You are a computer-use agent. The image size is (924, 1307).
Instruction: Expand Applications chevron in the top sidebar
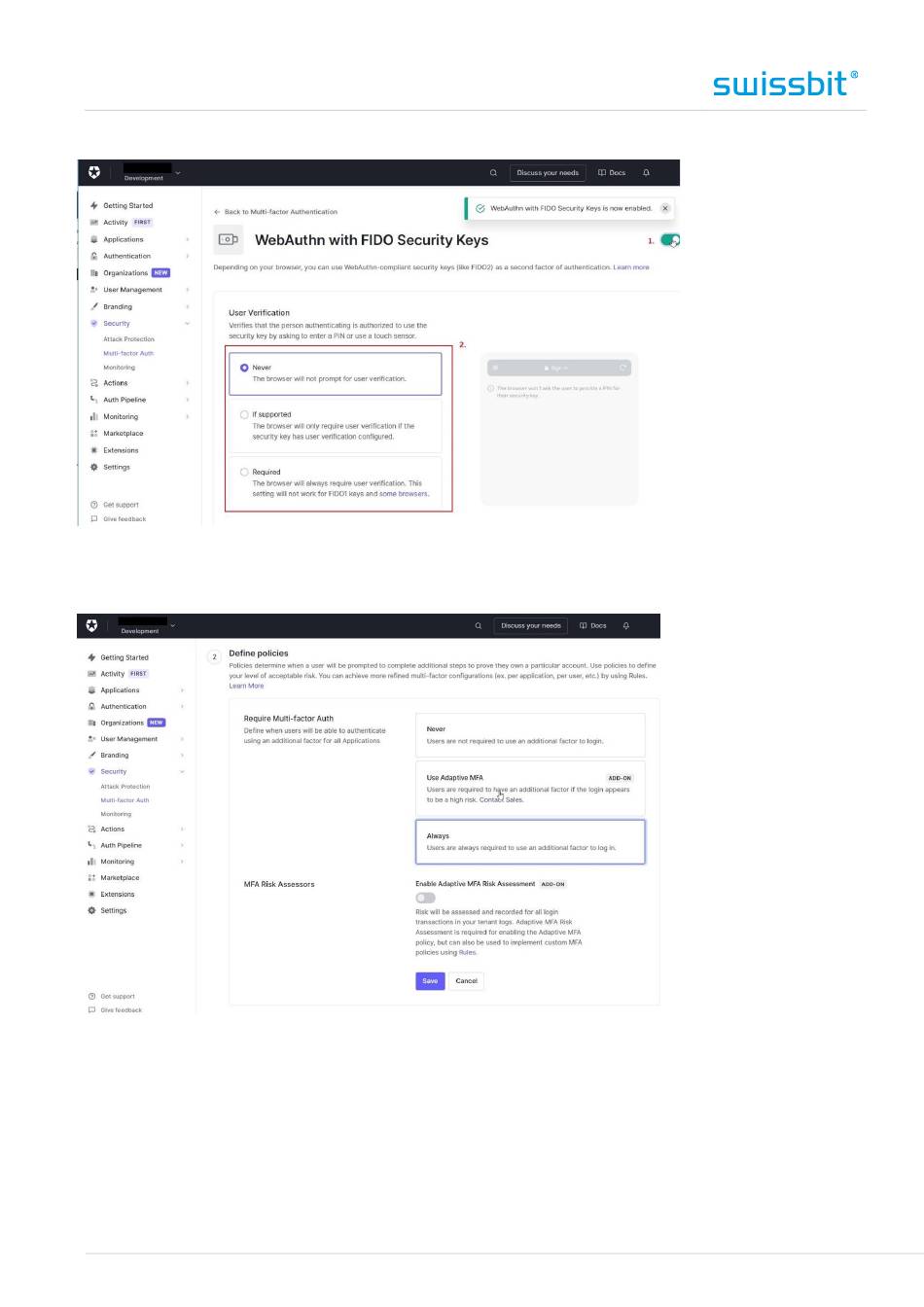pos(188,239)
